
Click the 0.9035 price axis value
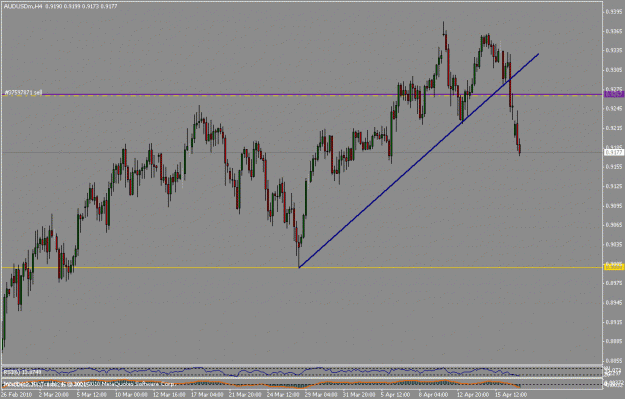(614, 244)
